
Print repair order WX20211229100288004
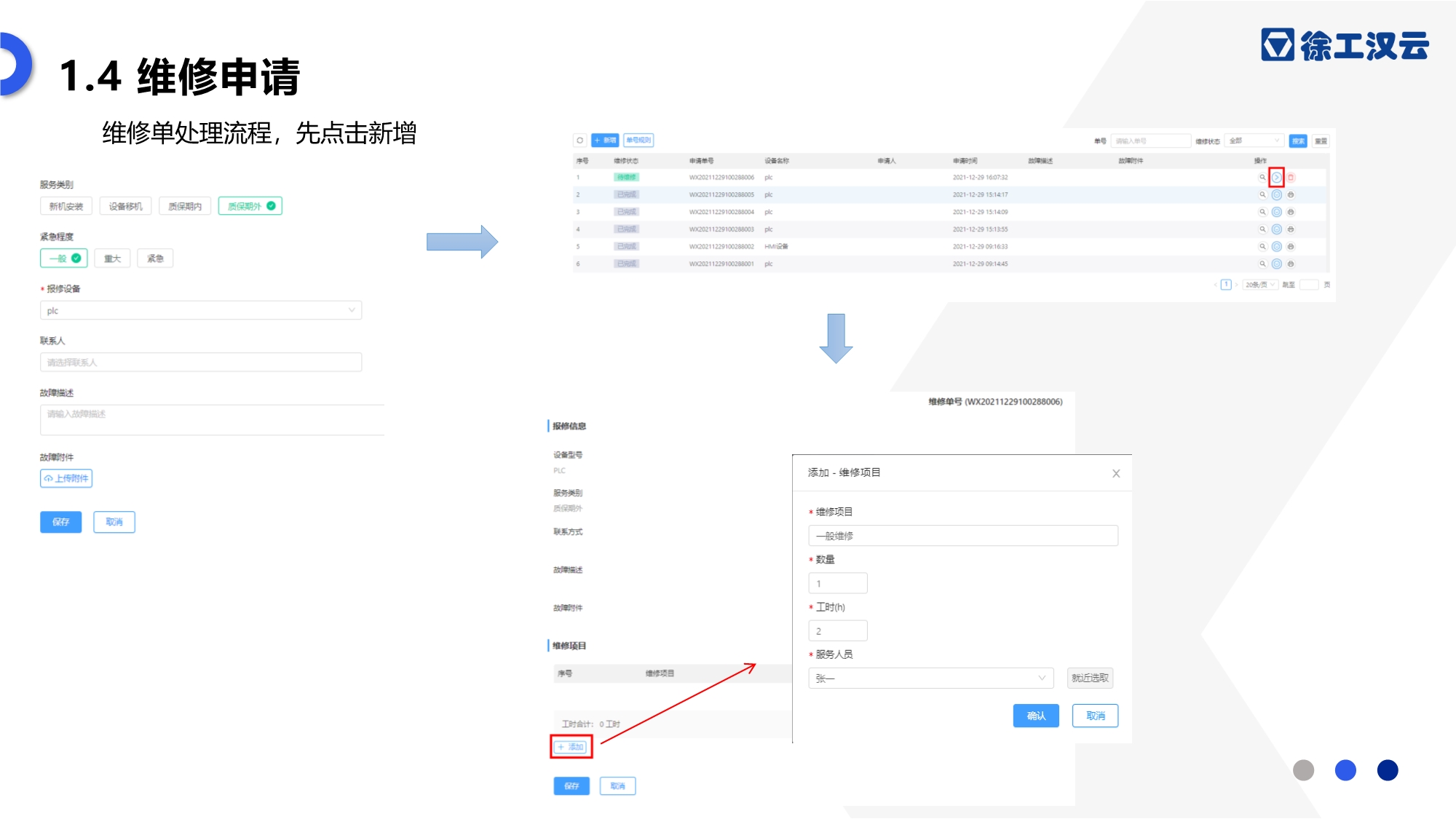click(x=1291, y=212)
